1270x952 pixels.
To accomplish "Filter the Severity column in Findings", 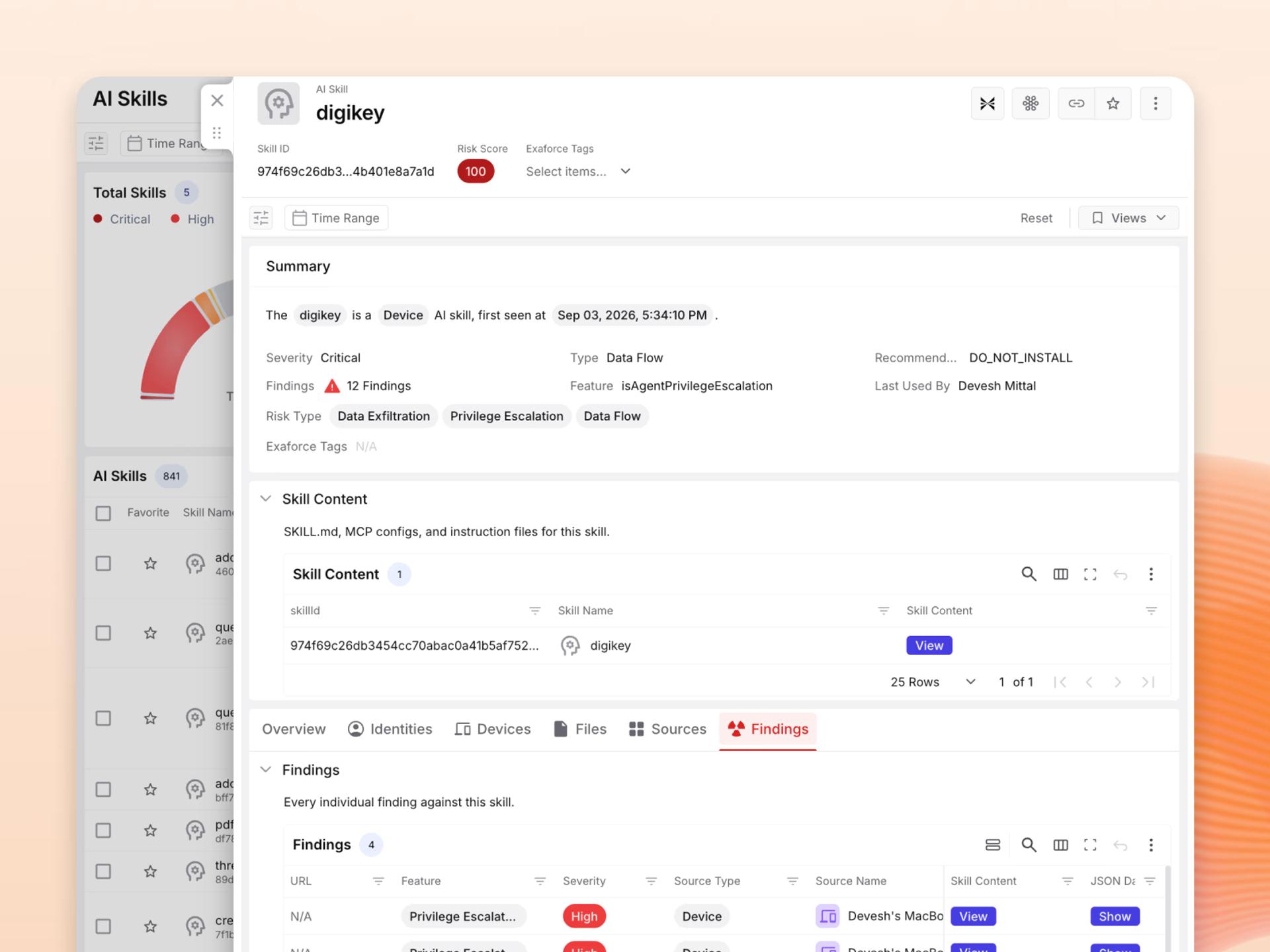I will point(651,881).
